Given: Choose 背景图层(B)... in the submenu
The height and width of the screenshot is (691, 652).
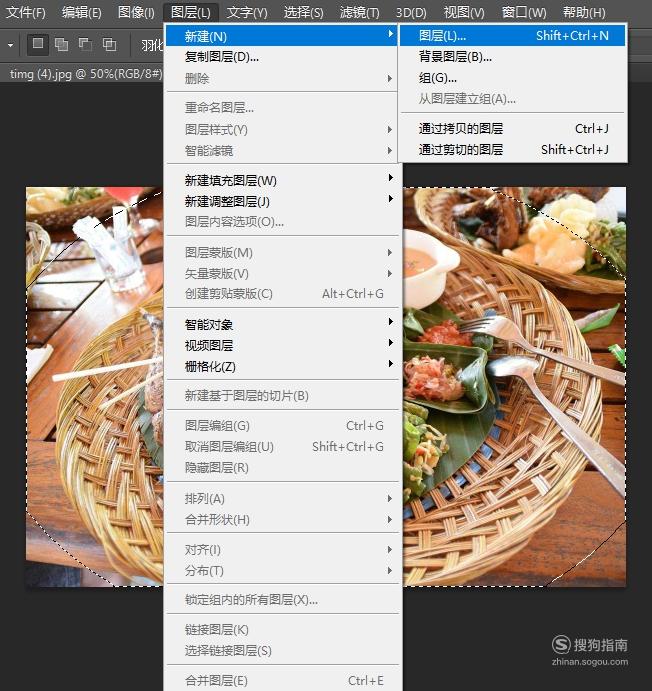Looking at the screenshot, I should point(512,57).
